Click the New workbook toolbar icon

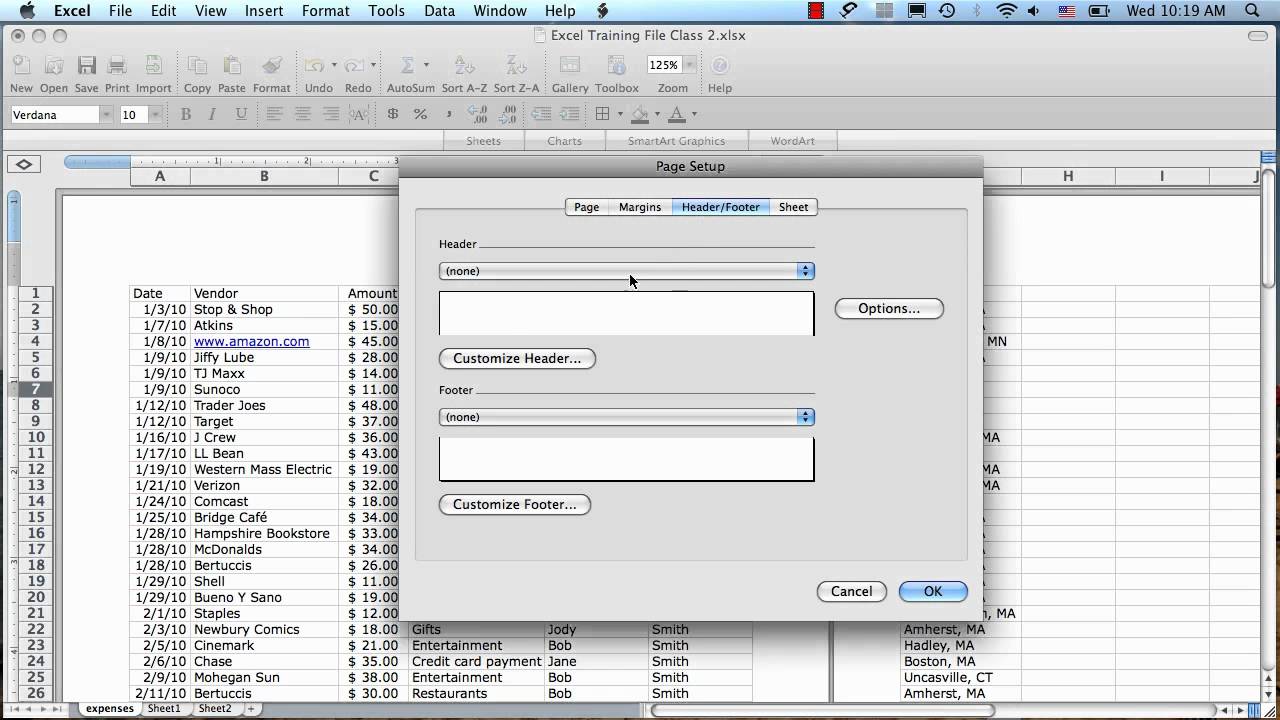click(21, 66)
